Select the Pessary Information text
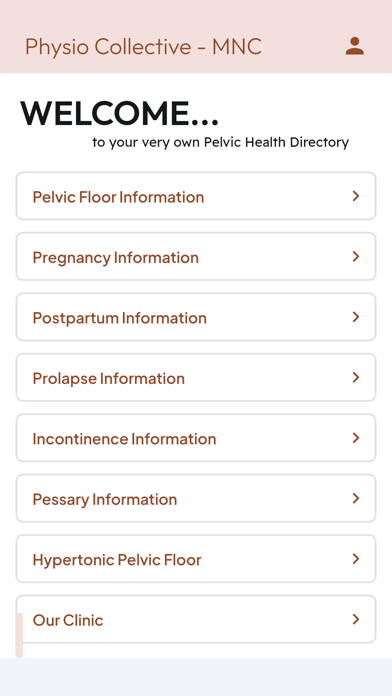392x696 pixels. tap(105, 500)
